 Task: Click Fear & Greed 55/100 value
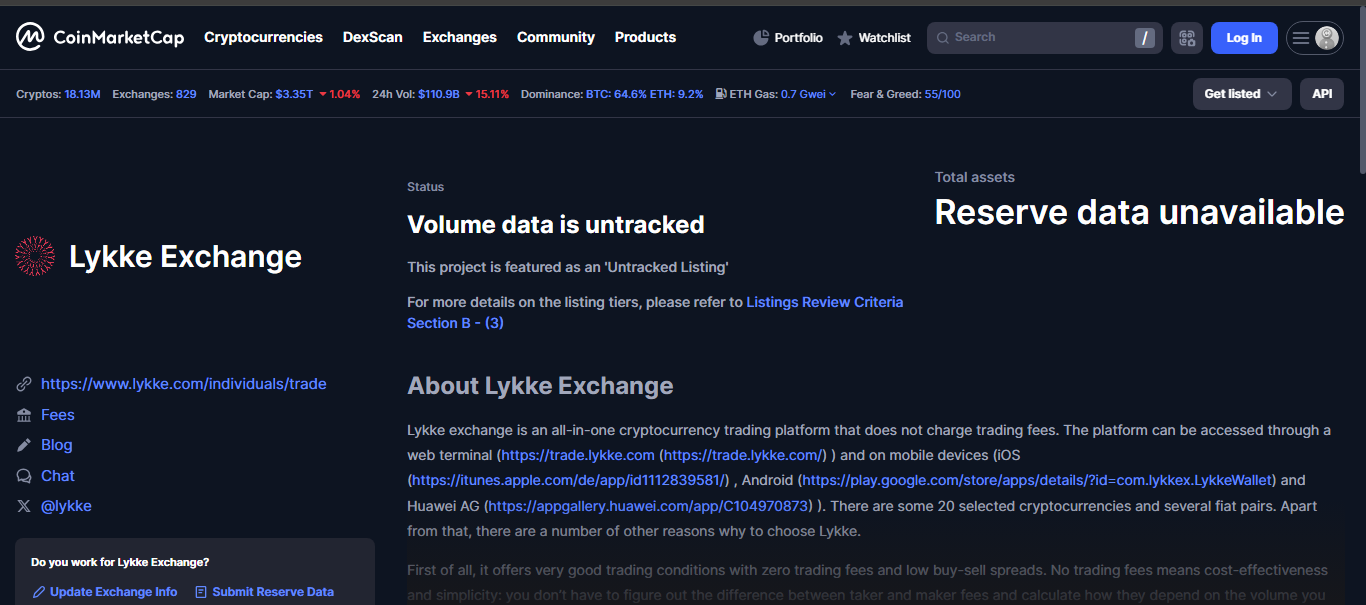943,94
